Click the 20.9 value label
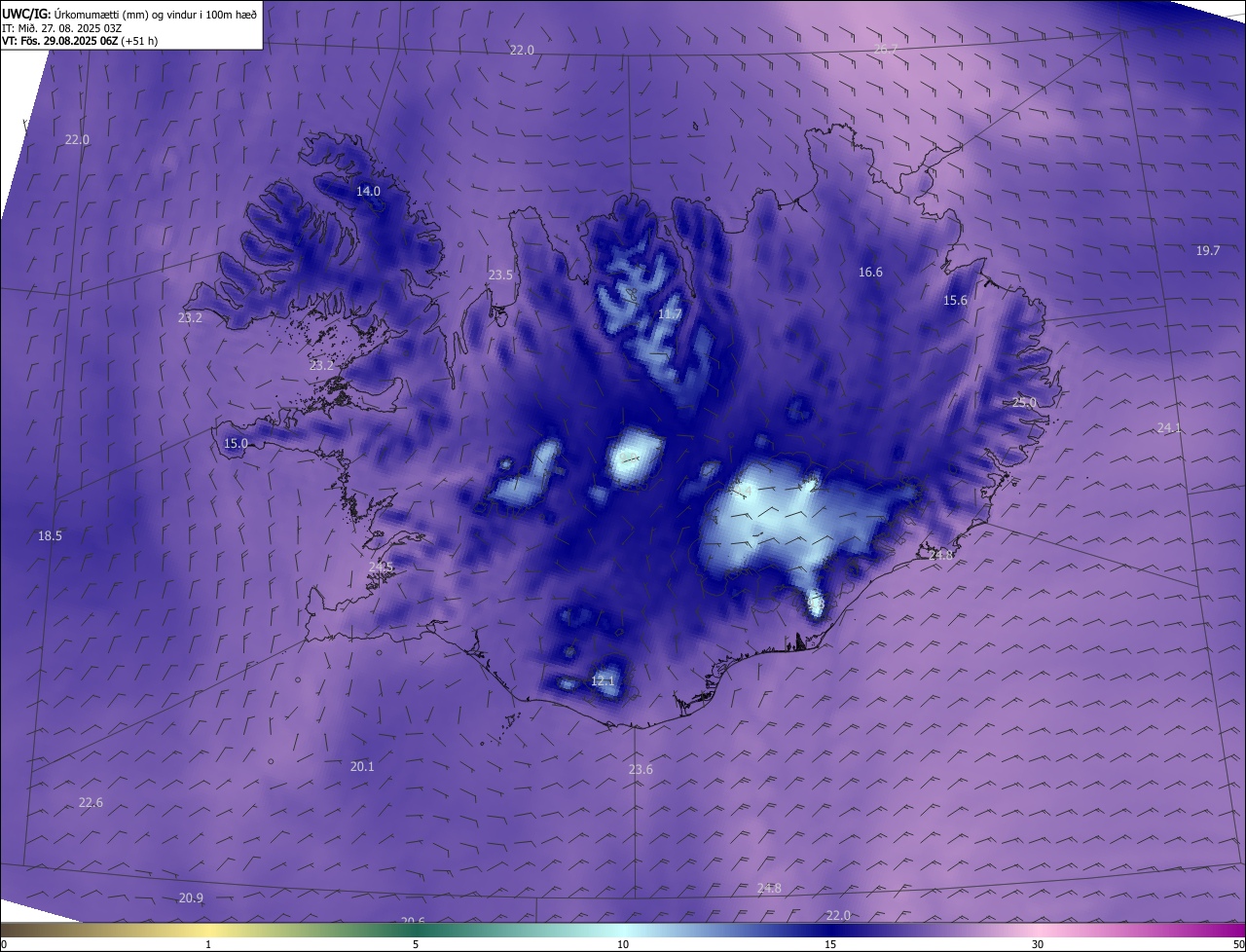 point(191,897)
